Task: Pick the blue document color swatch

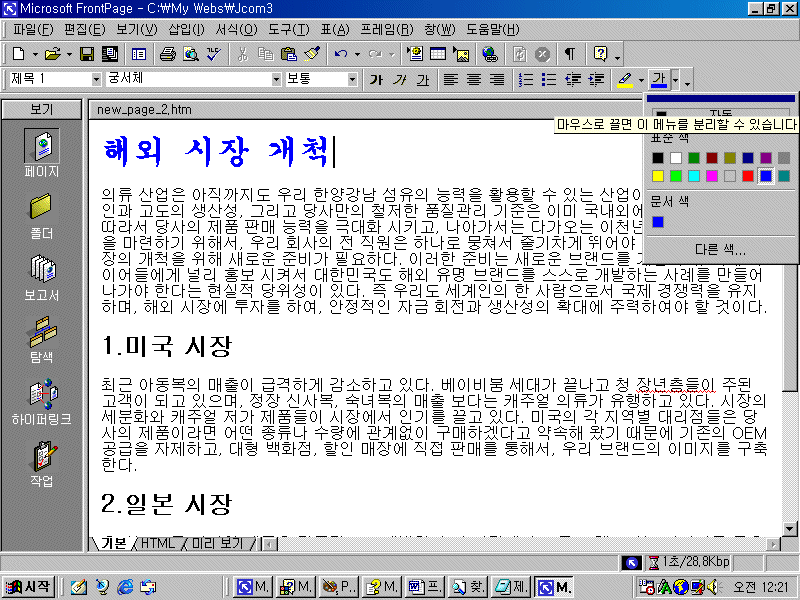Action: point(658,222)
